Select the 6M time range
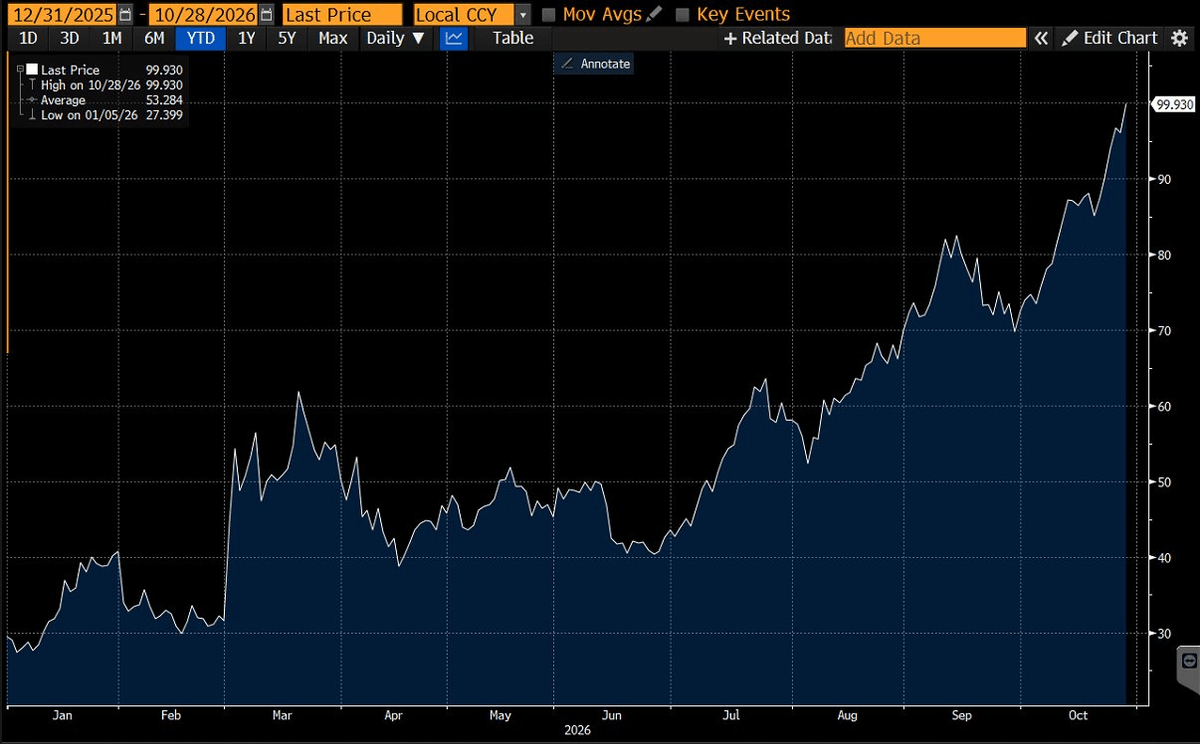1200x744 pixels. 154,38
